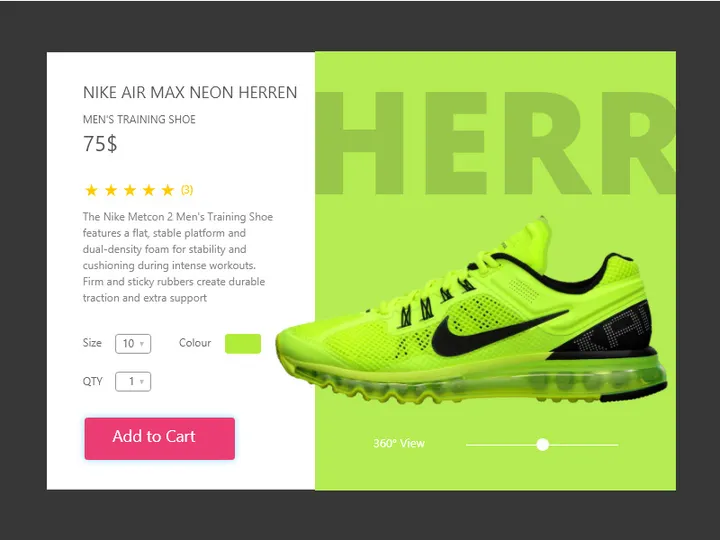Click the Size label
This screenshot has height=540, width=720.
(92, 343)
